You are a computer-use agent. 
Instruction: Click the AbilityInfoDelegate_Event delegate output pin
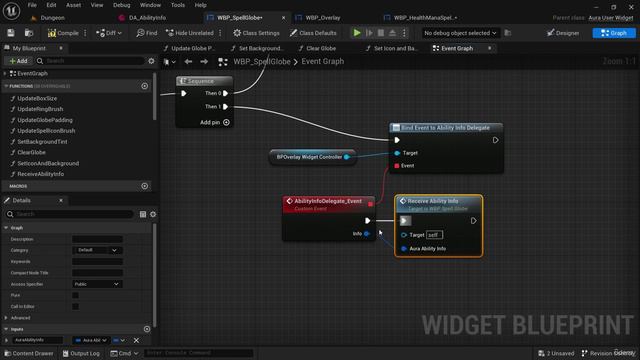[x=370, y=204]
